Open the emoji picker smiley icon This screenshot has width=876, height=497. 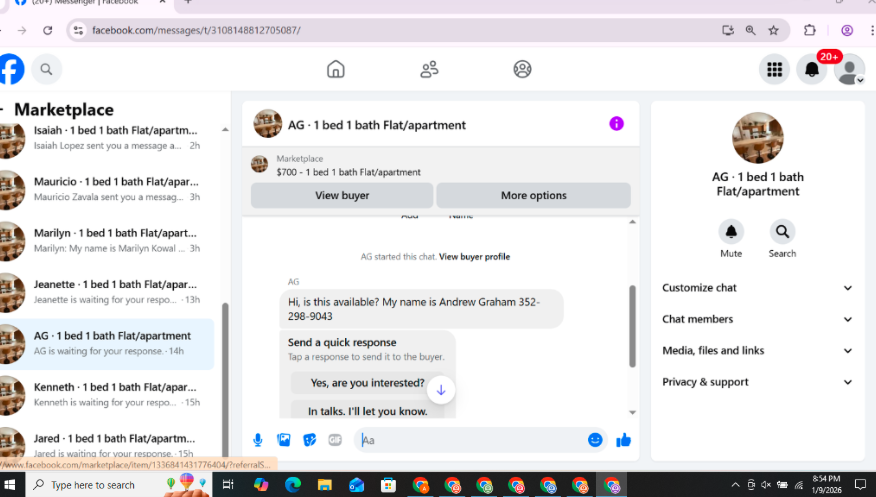click(x=595, y=440)
